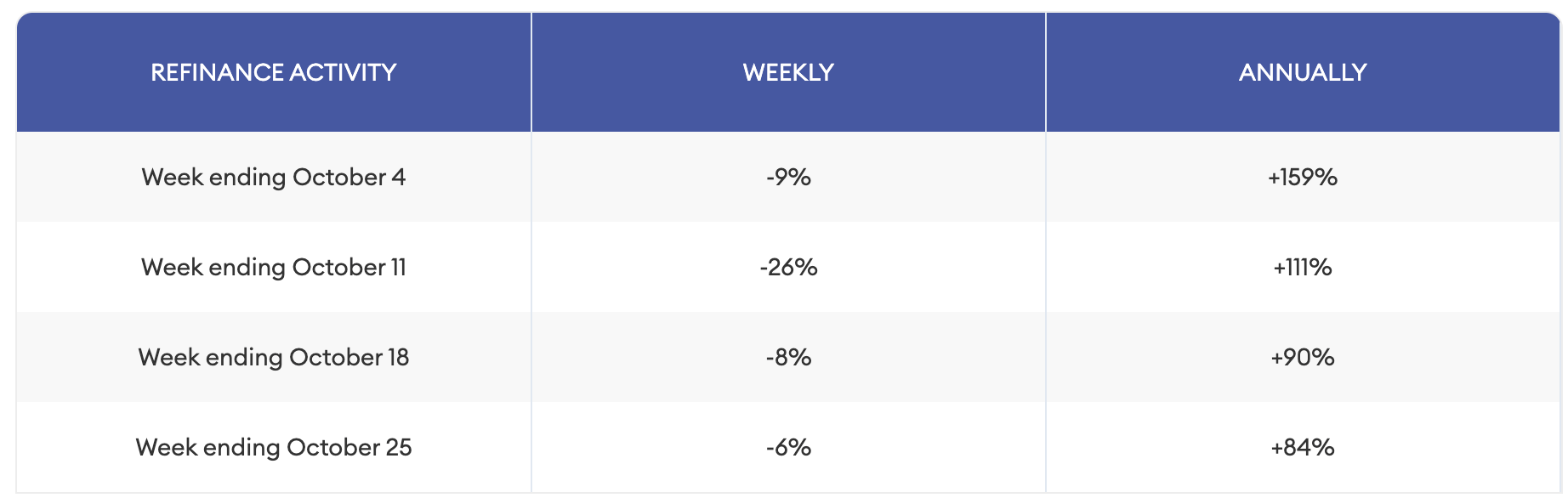
Task: Select the Week ending October 4 cell
Action: point(274,177)
